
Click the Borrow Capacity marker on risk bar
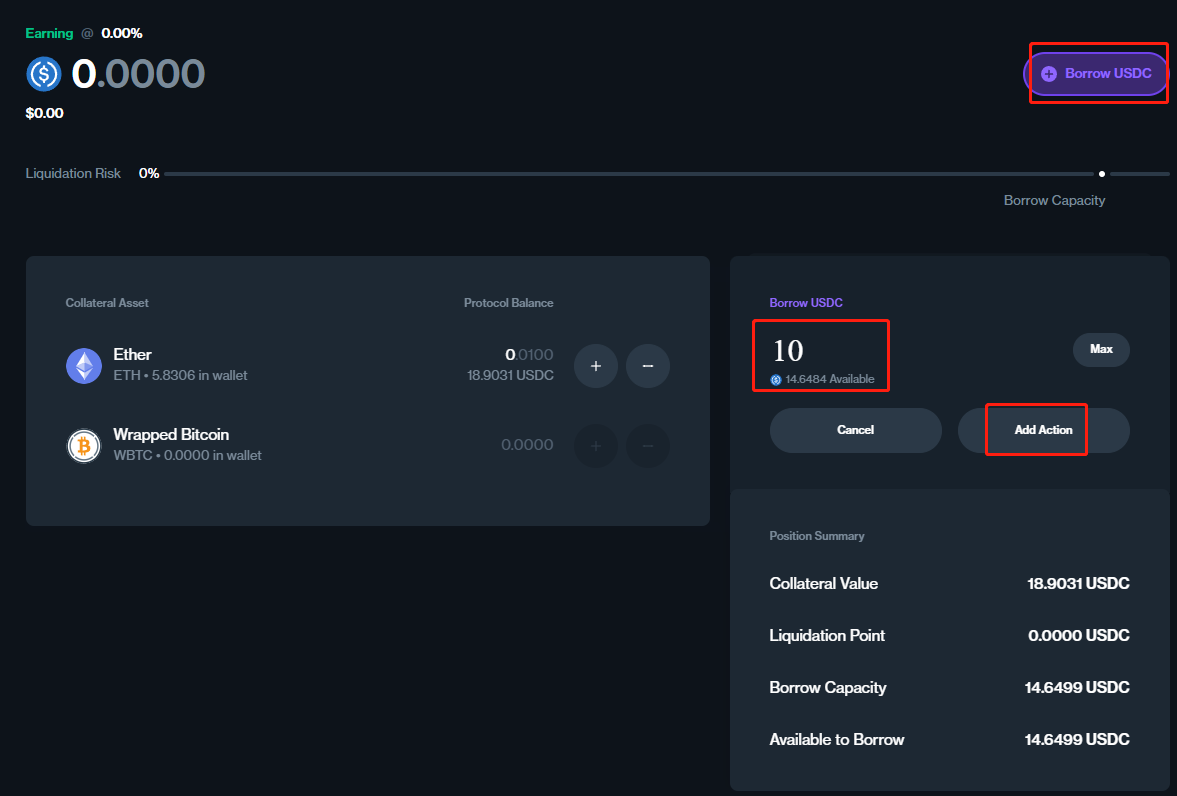[x=1102, y=174]
